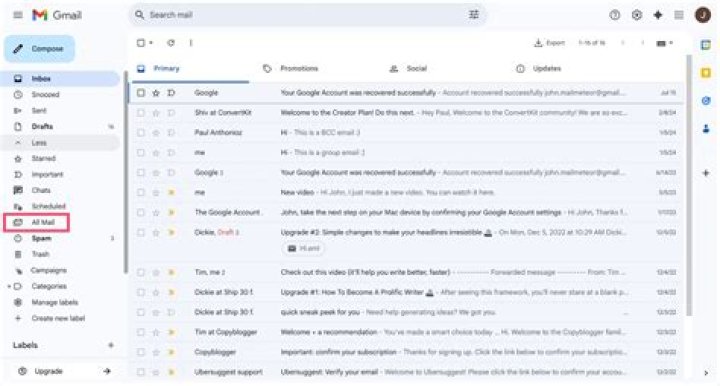
Task: Open the 'Hi and' attachment chip
Action: [x=304, y=249]
